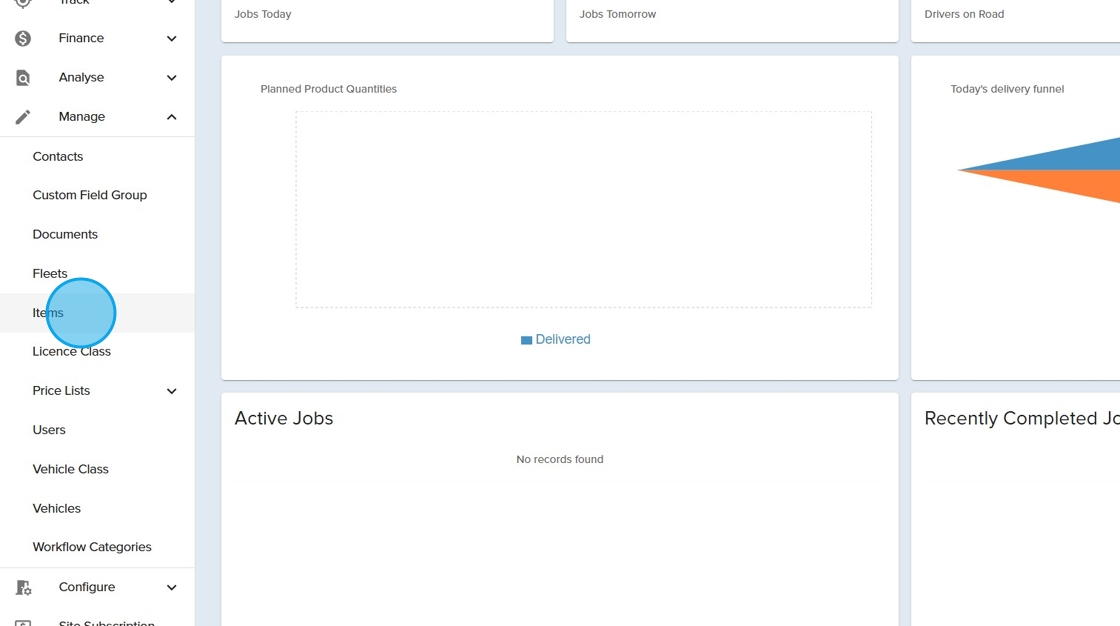Viewport: 1120px width, 626px height.
Task: Expand the Price Lists submenu chevron
Action: click(171, 391)
